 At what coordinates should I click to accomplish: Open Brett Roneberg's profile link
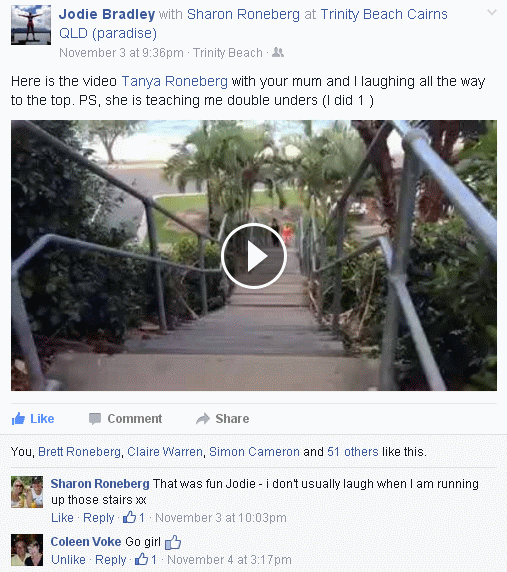click(x=80, y=452)
